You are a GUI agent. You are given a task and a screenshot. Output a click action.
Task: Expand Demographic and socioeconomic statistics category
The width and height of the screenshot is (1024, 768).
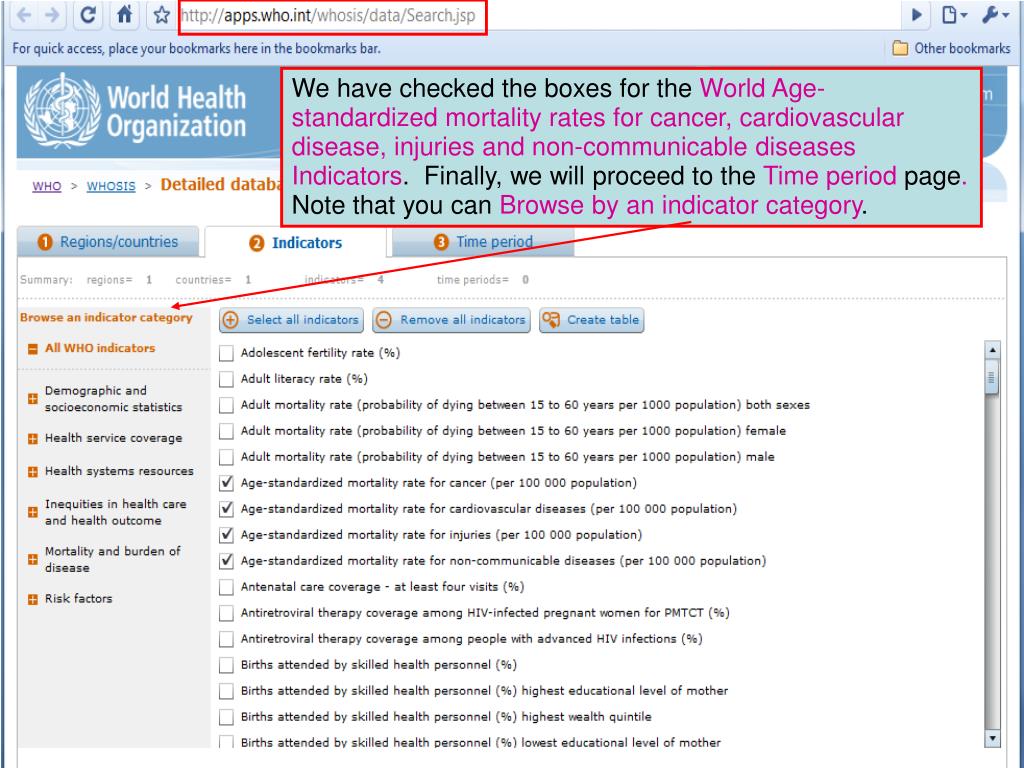point(33,398)
